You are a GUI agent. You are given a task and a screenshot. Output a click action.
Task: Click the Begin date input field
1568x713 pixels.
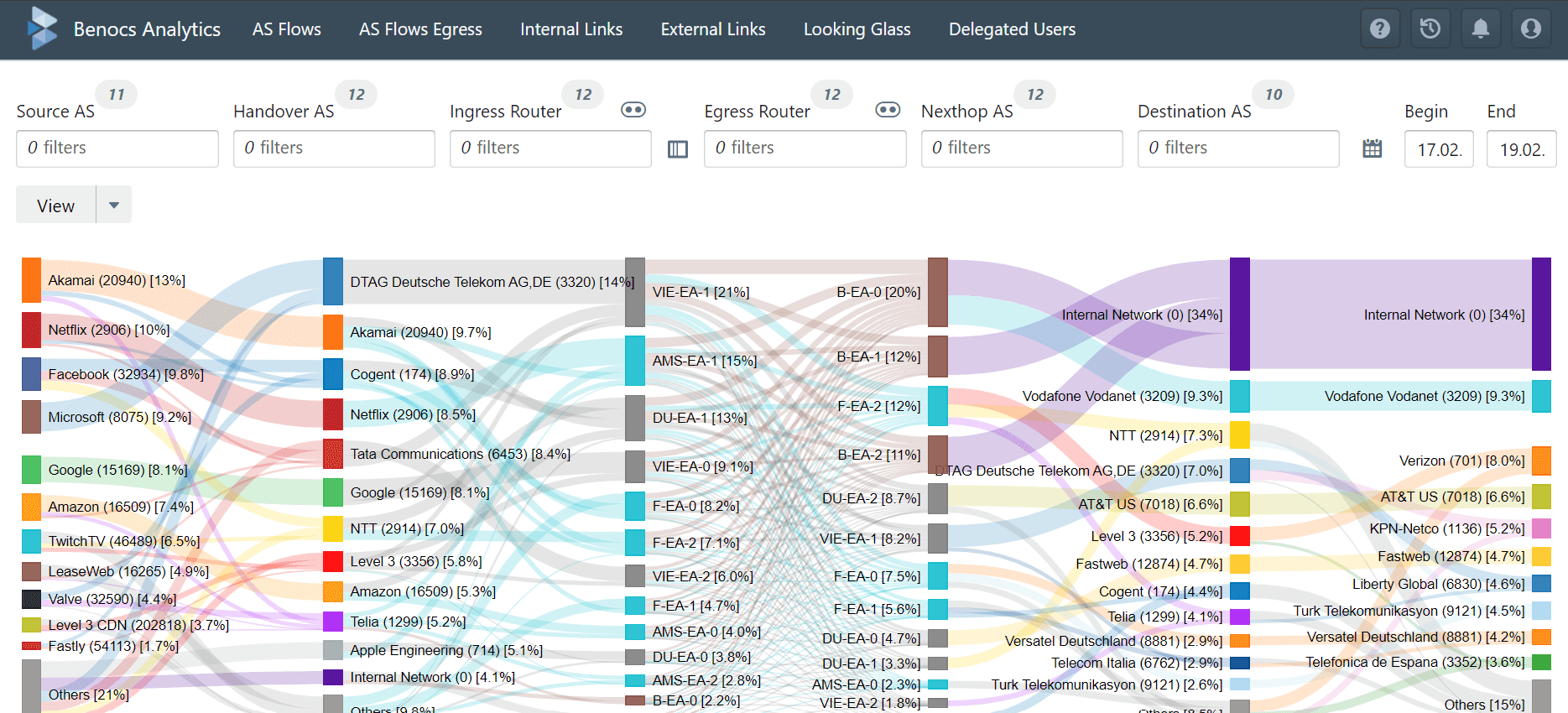tap(1438, 149)
